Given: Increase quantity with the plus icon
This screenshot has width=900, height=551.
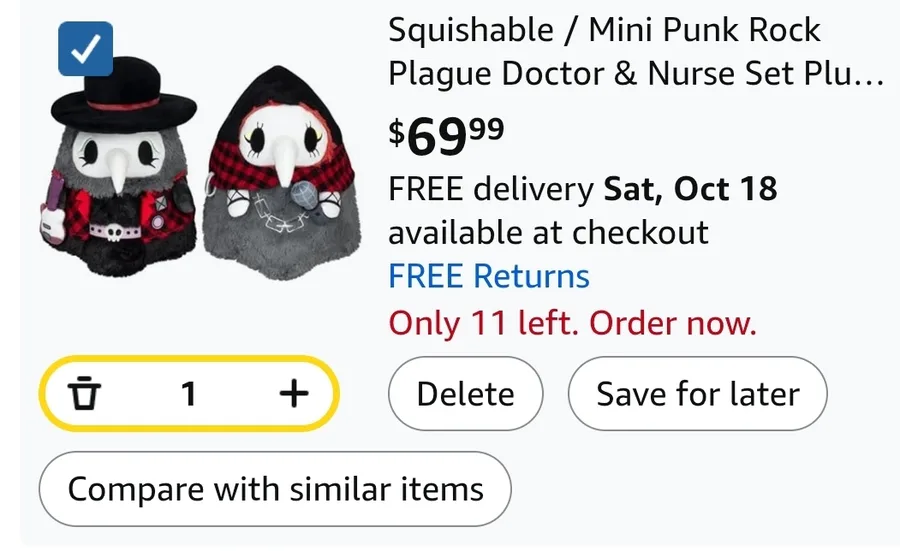Looking at the screenshot, I should pyautogui.click(x=293, y=394).
